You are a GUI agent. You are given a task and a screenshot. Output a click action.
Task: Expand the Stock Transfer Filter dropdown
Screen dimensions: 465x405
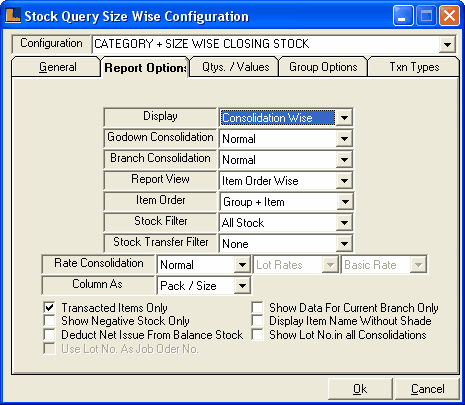(x=344, y=244)
